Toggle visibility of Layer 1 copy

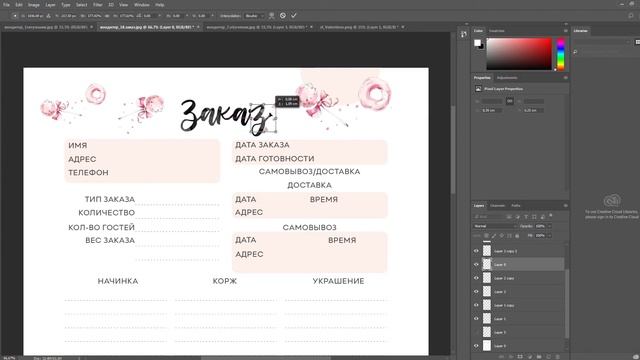476,305
